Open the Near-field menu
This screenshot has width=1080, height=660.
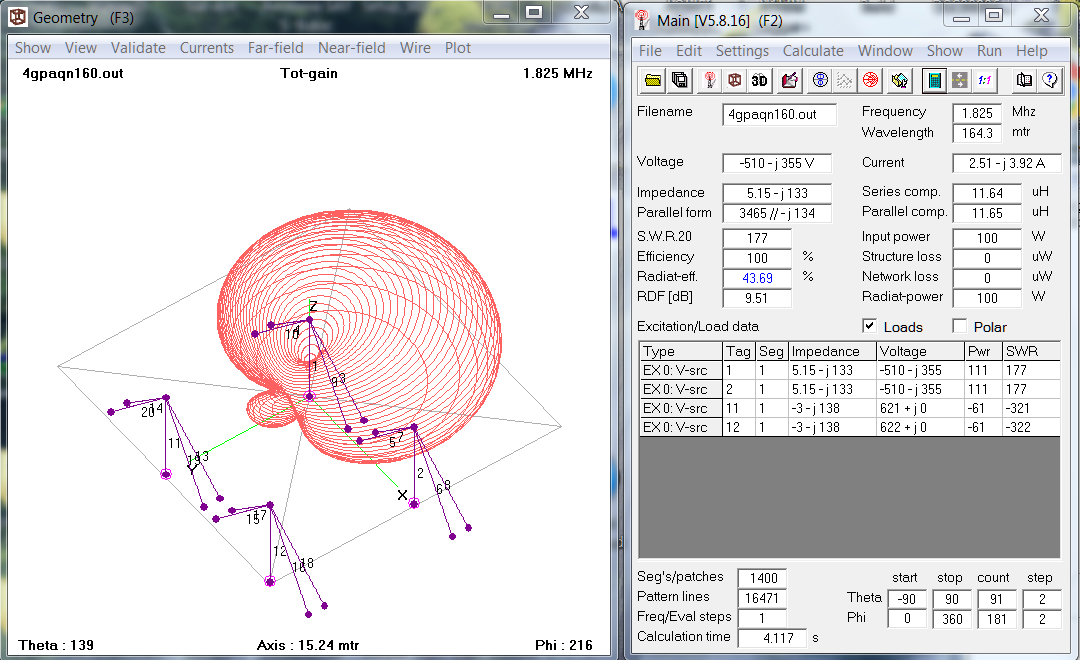(x=352, y=48)
